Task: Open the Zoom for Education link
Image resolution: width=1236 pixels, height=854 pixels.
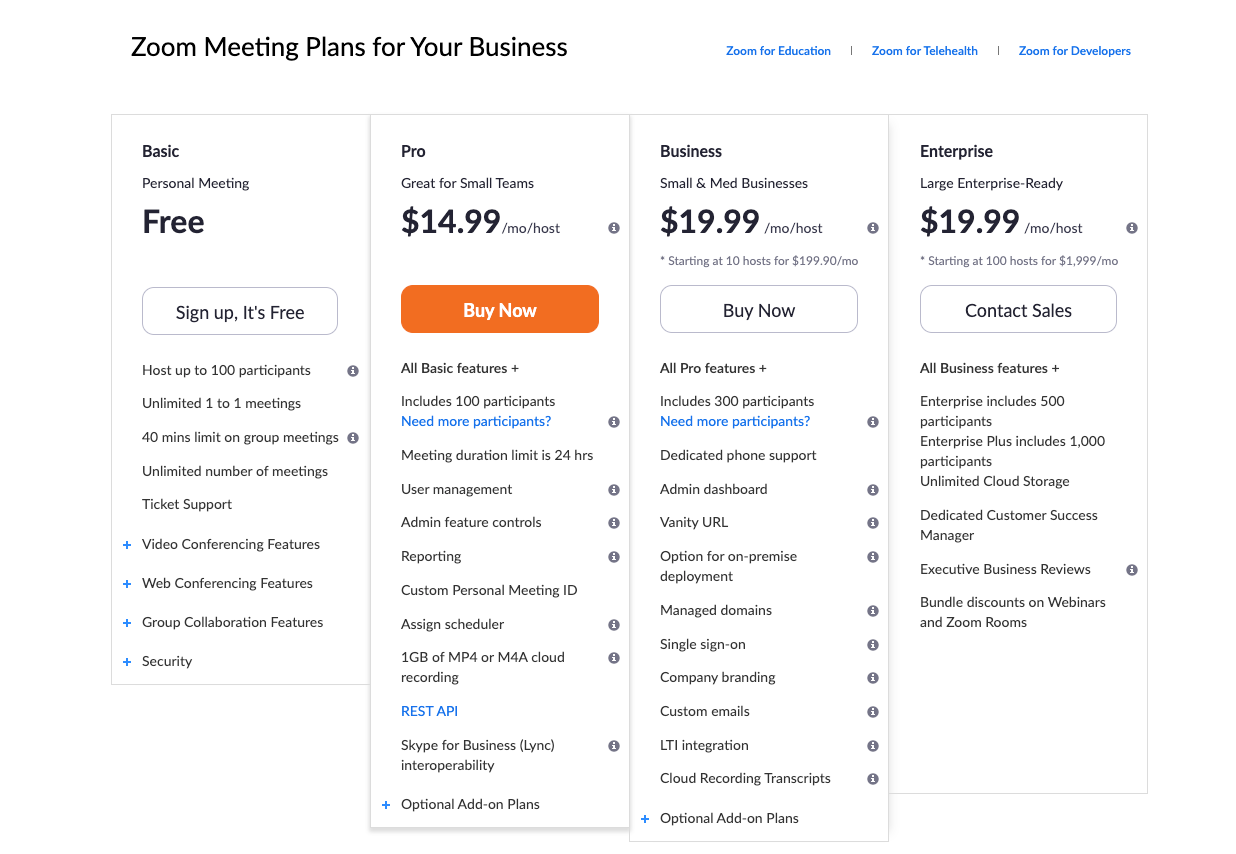Action: pos(778,51)
